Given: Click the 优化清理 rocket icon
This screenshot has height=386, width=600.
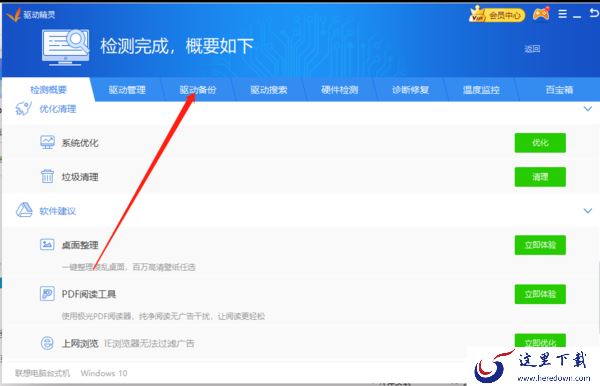Looking at the screenshot, I should coord(23,109).
